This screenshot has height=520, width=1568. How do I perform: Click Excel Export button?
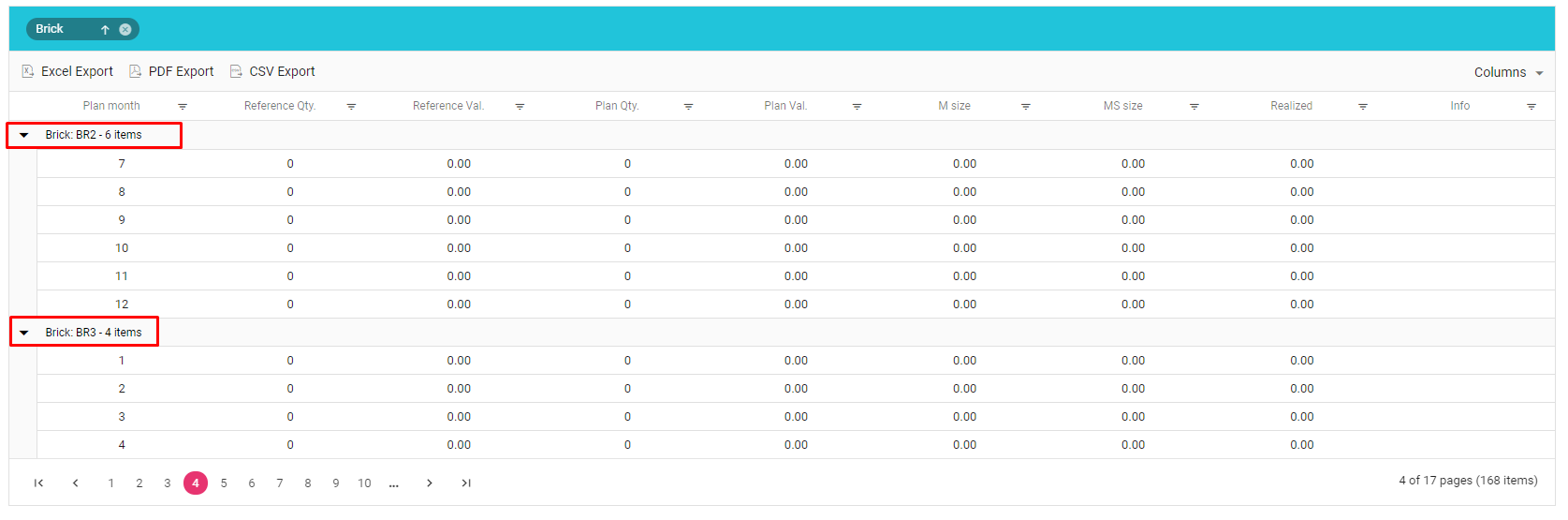point(67,71)
